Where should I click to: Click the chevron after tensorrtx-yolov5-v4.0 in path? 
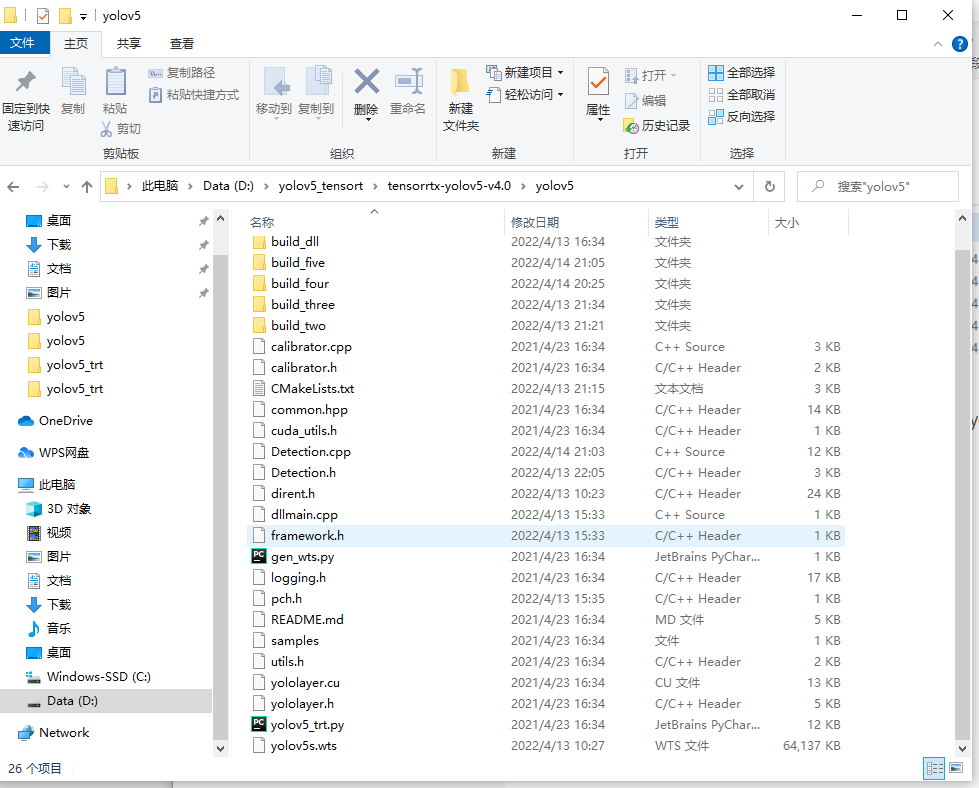[523, 186]
